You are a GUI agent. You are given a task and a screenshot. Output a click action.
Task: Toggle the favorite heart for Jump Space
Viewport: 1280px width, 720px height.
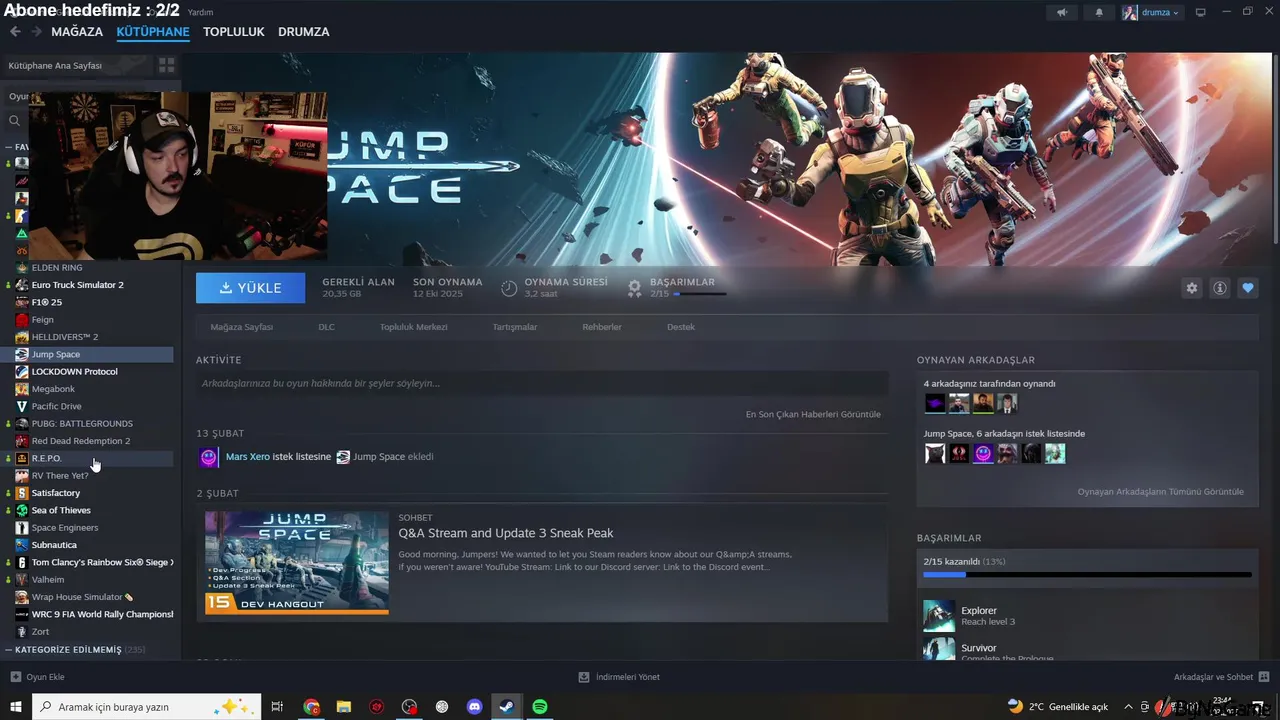pyautogui.click(x=1248, y=288)
